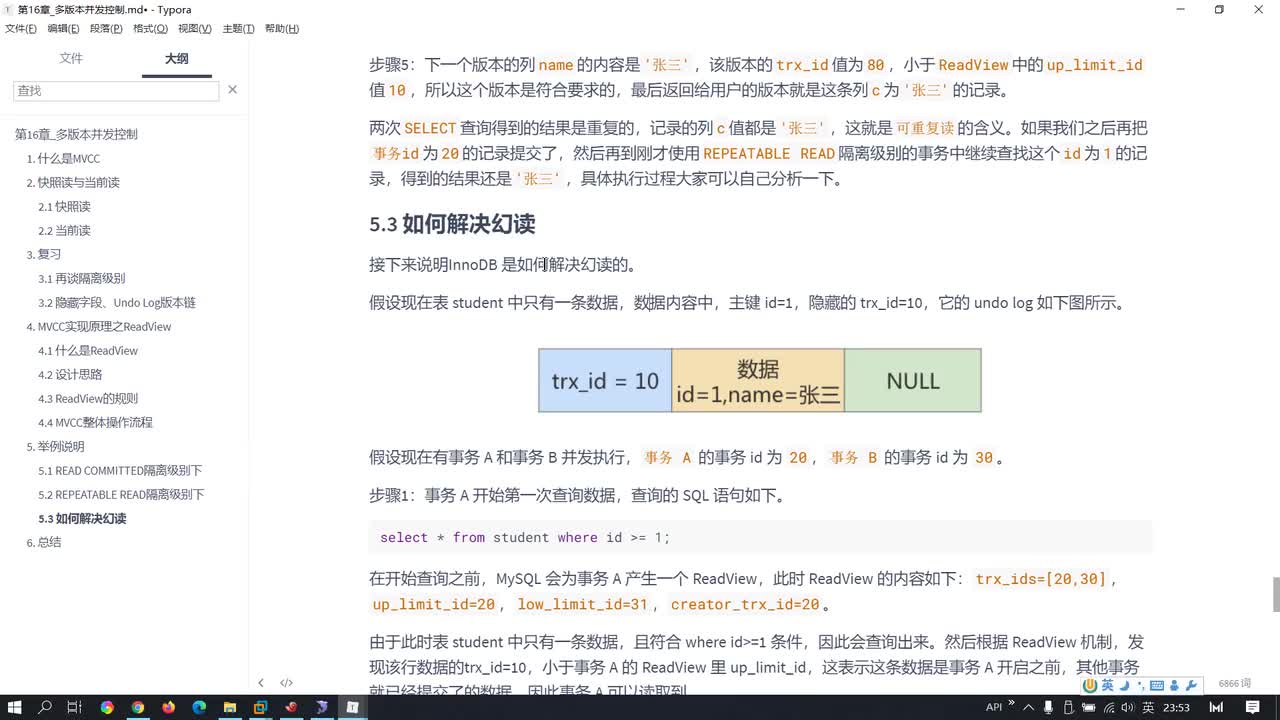The image size is (1280, 720).
Task: Open the Wi-Fi network tray icon
Action: coord(1109,707)
